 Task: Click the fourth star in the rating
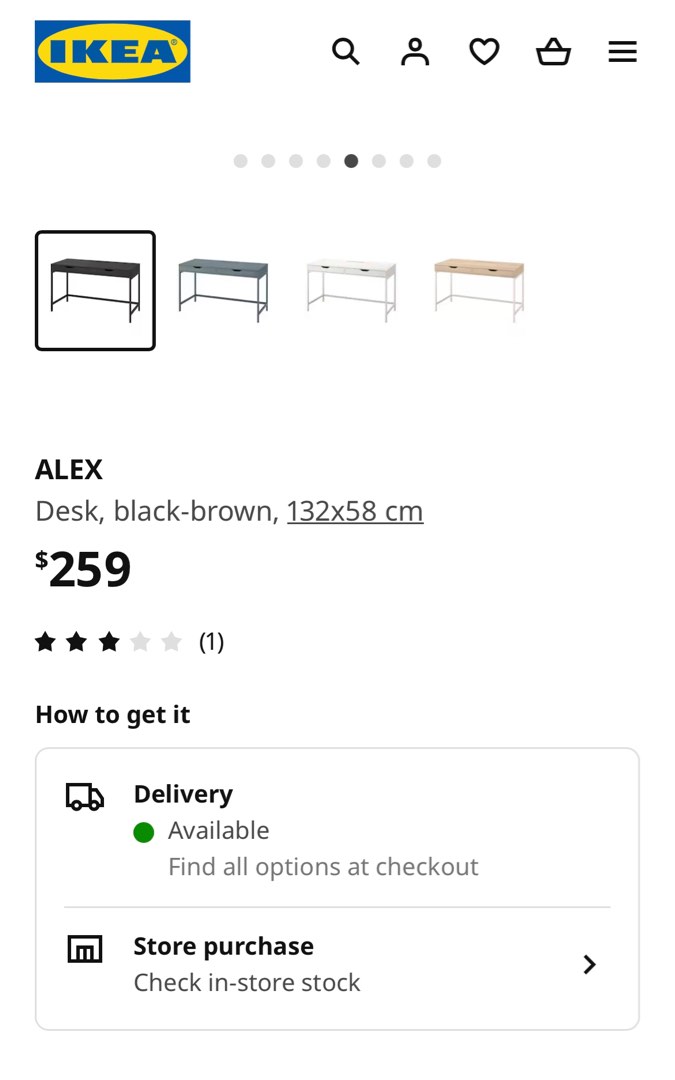(x=141, y=642)
